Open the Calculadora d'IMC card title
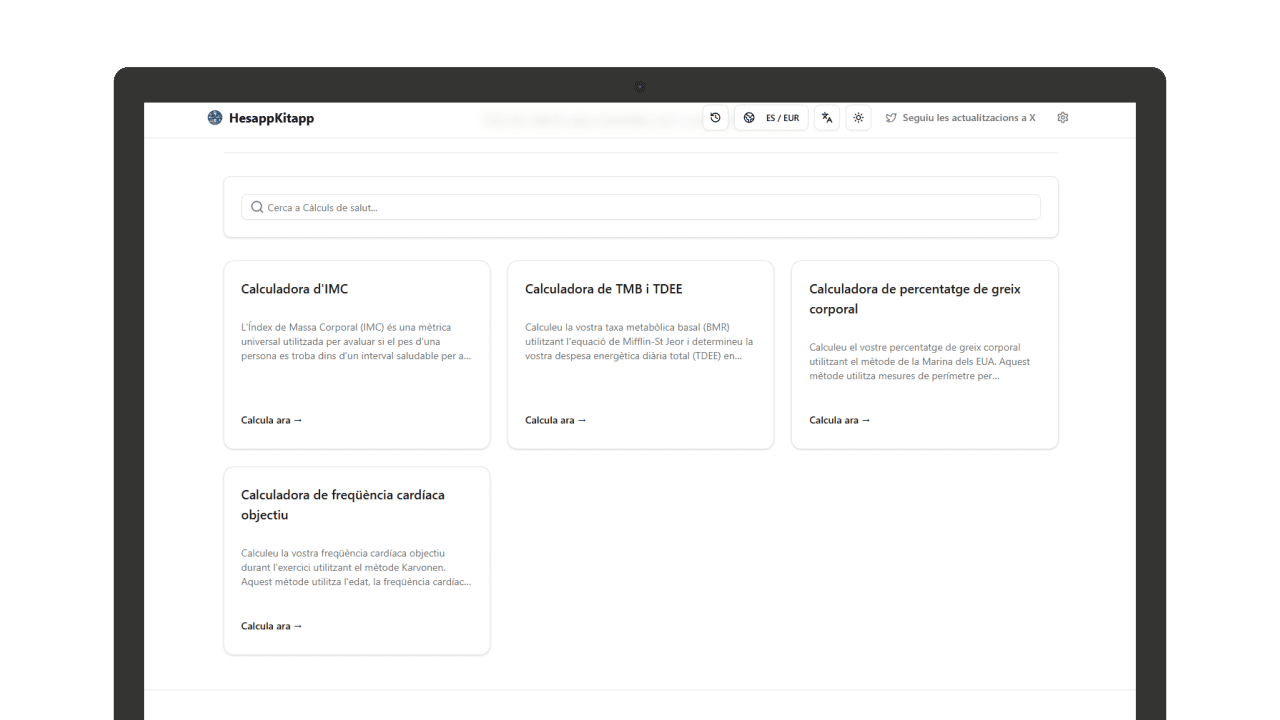 294,289
